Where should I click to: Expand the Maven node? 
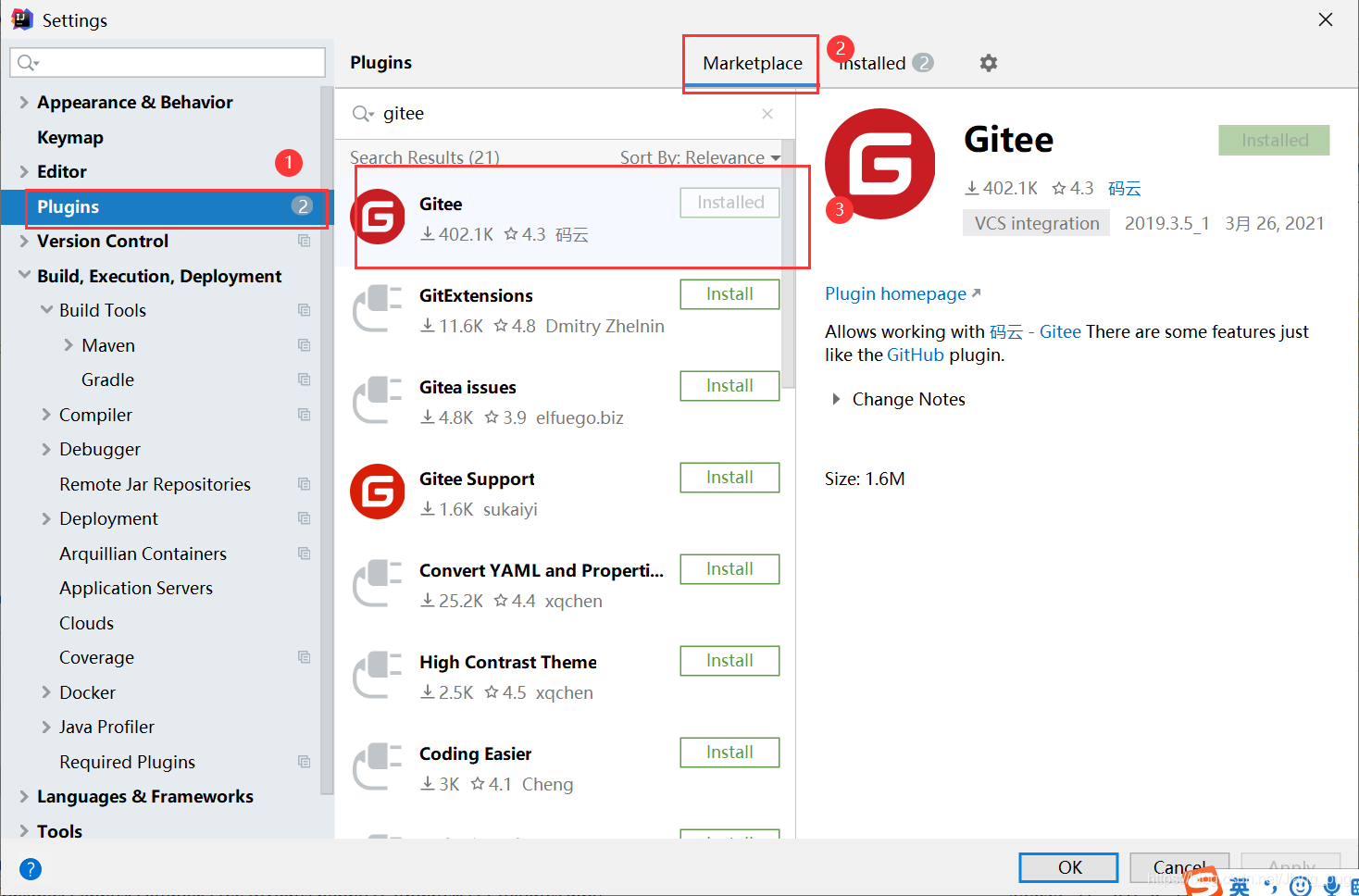(69, 345)
